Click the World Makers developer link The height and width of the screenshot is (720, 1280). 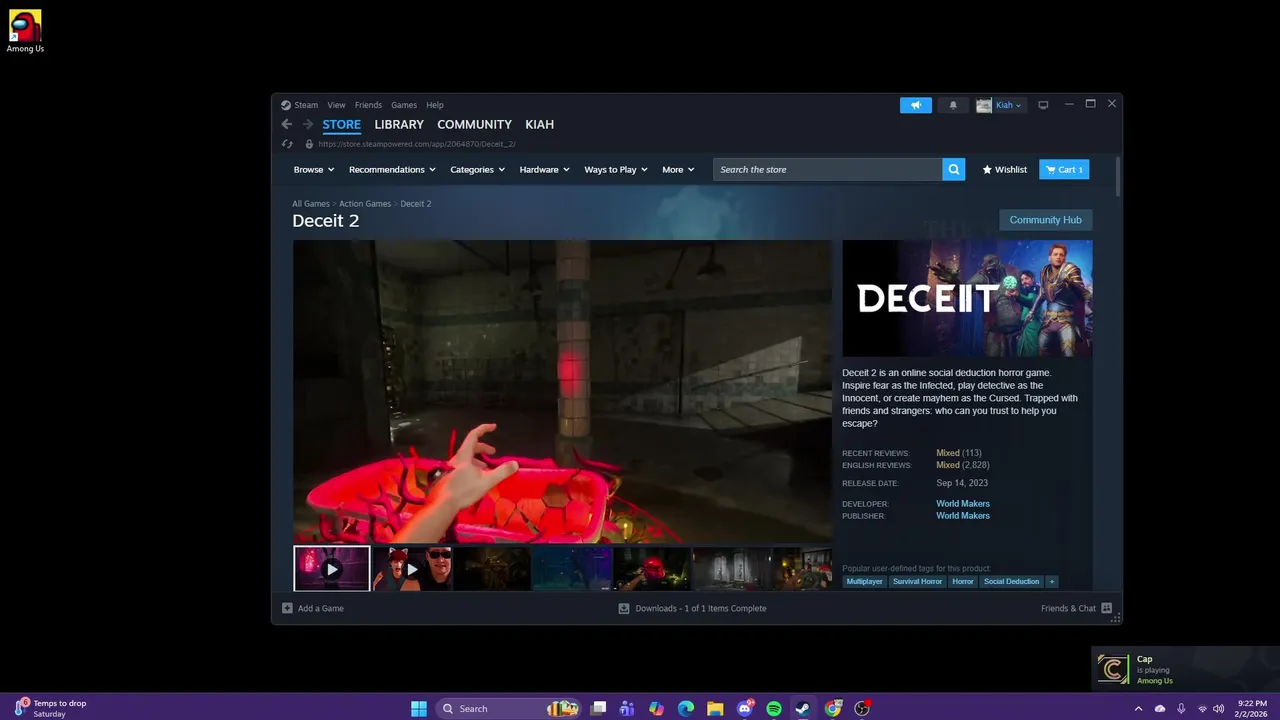pos(963,504)
